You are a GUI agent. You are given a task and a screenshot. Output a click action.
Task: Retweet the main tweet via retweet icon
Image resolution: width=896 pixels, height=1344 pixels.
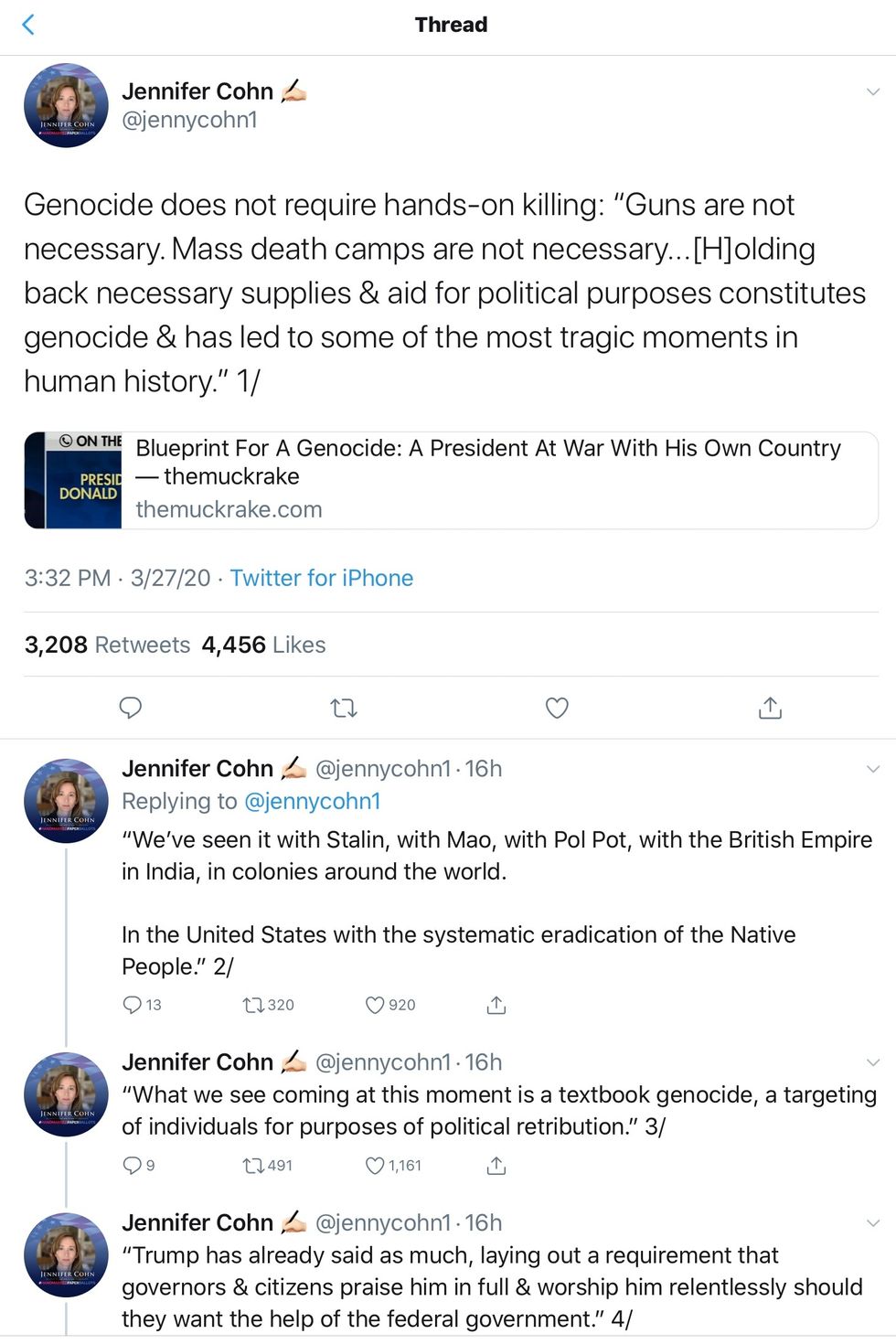pos(344,708)
